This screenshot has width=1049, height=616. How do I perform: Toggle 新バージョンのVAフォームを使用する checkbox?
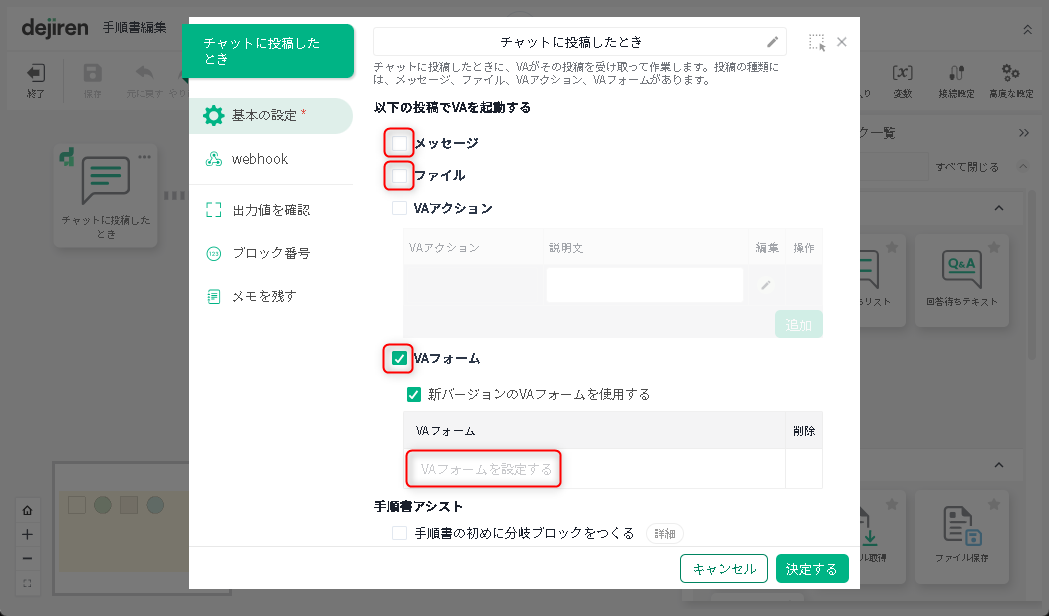(414, 394)
